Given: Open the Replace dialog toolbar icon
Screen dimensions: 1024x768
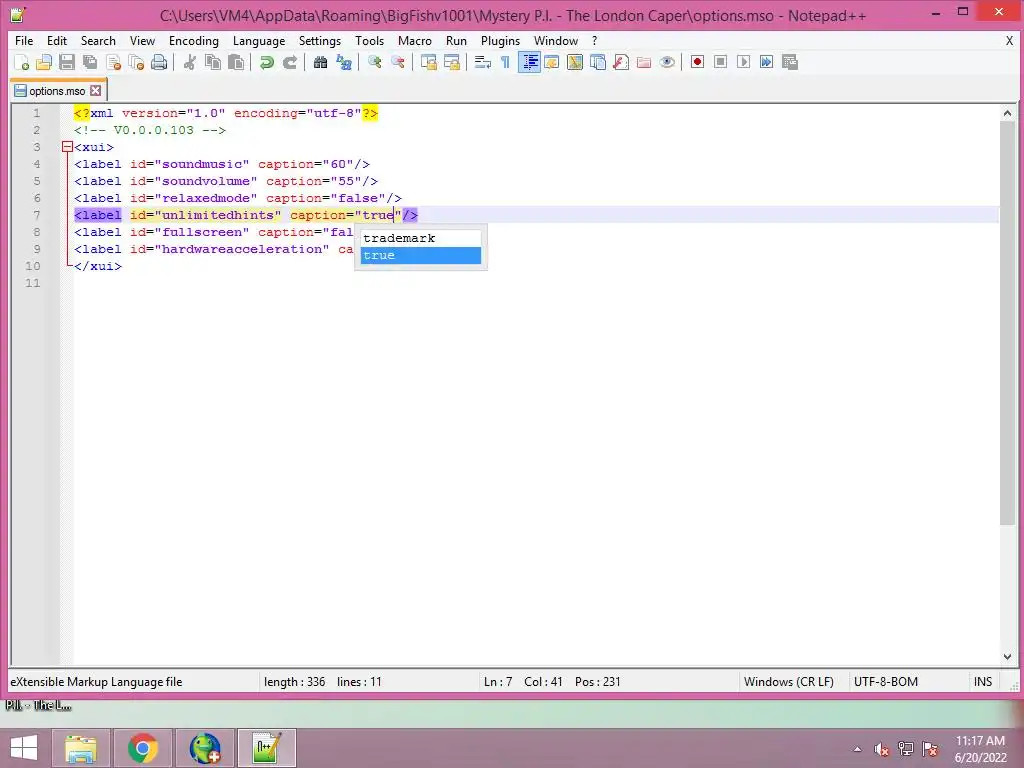Looking at the screenshot, I should [x=344, y=62].
